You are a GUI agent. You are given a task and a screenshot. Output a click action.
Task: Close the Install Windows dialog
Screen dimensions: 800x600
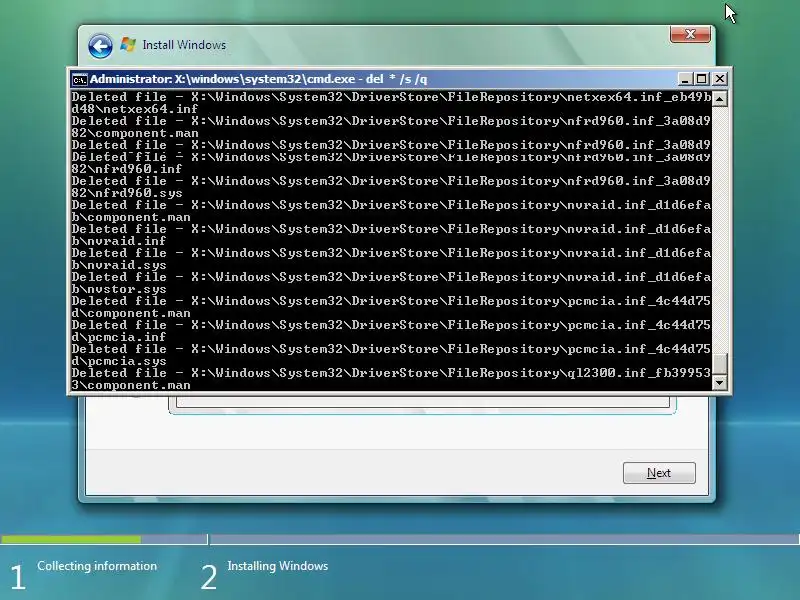coord(690,34)
